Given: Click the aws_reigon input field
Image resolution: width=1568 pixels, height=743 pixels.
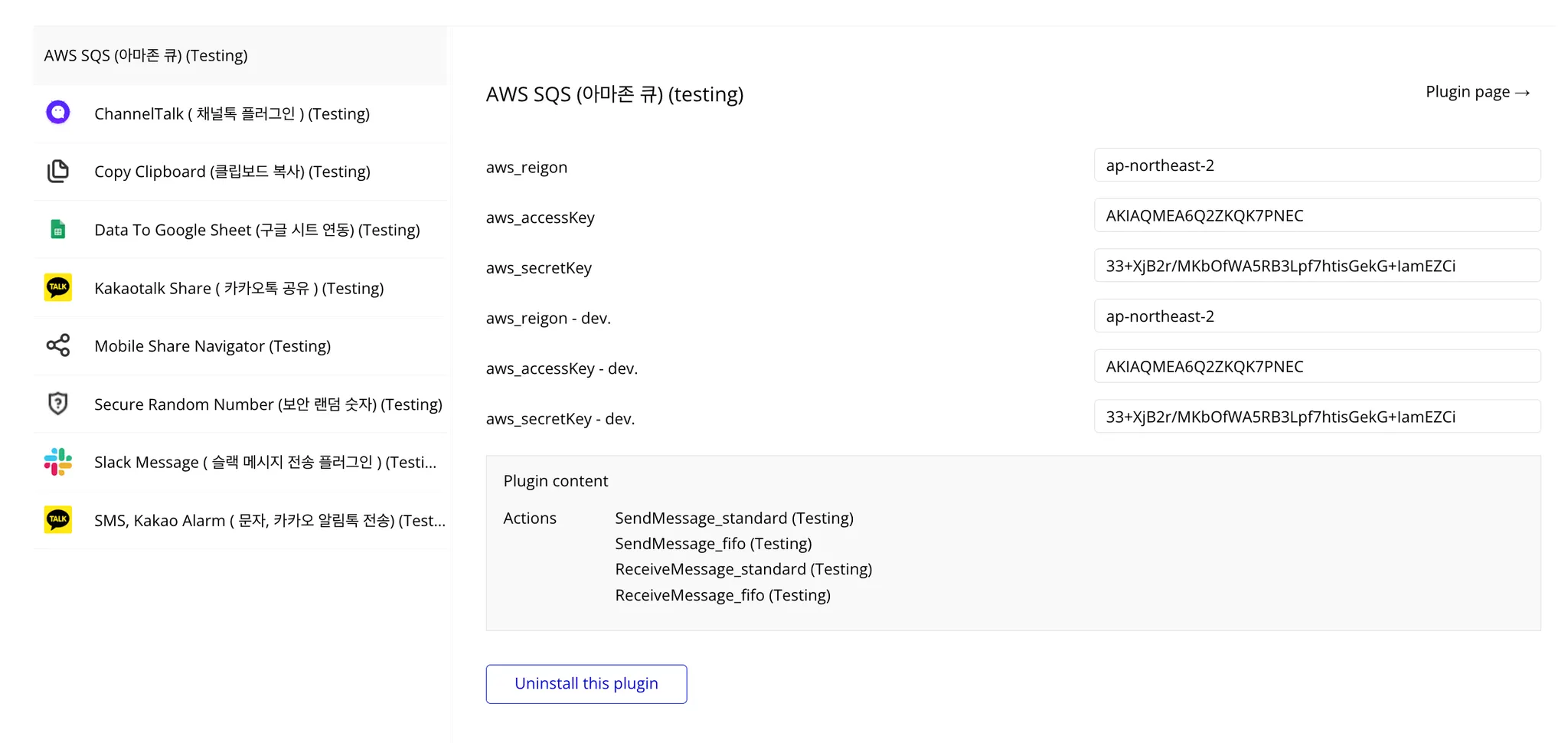Looking at the screenshot, I should (x=1317, y=165).
